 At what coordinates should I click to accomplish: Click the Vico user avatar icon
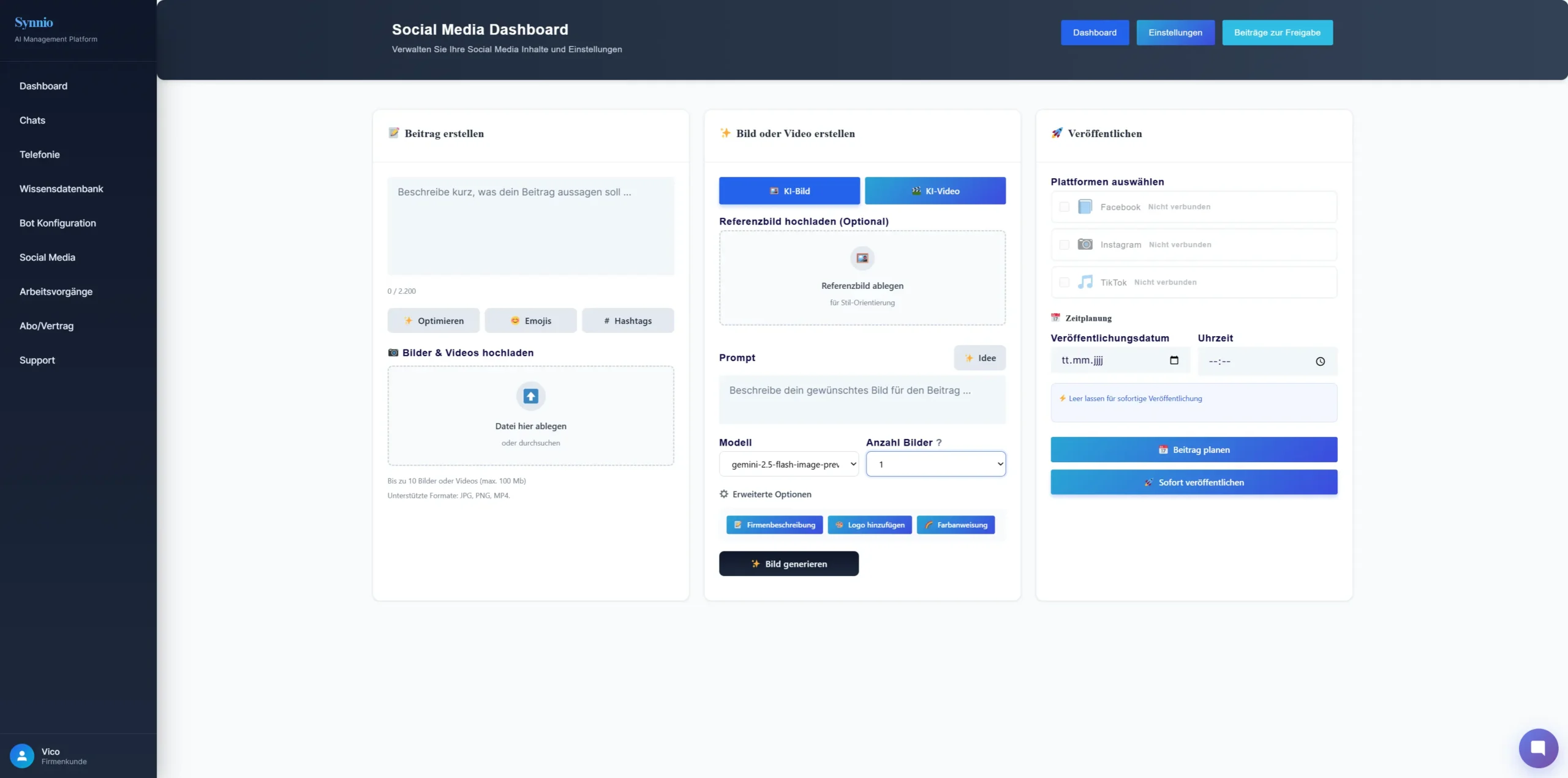point(22,756)
